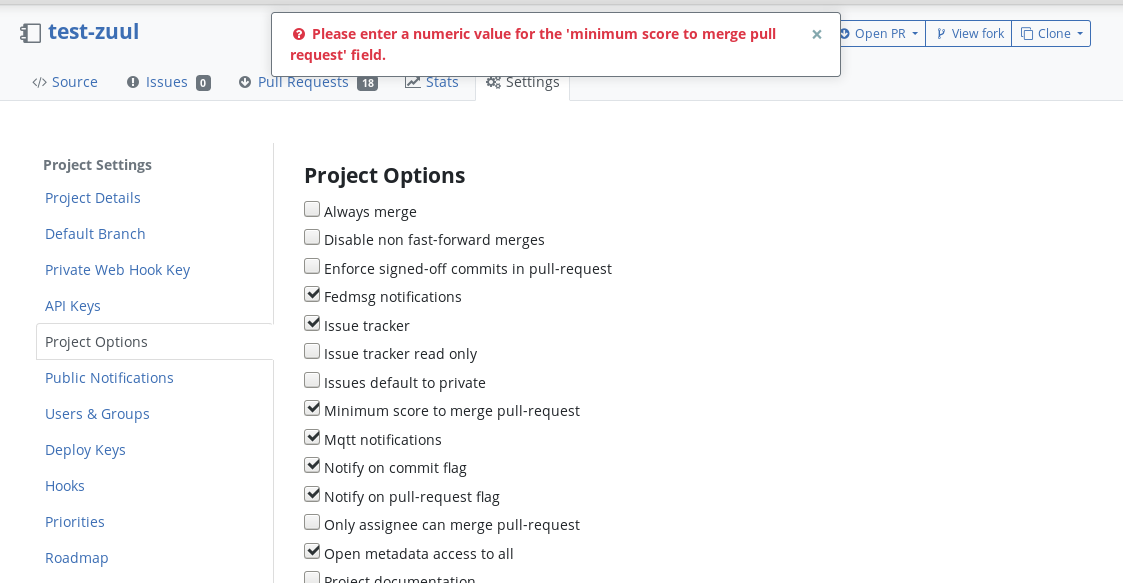Click the test-zuul project title
Image resolution: width=1123 pixels, height=583 pixels.
[93, 32]
